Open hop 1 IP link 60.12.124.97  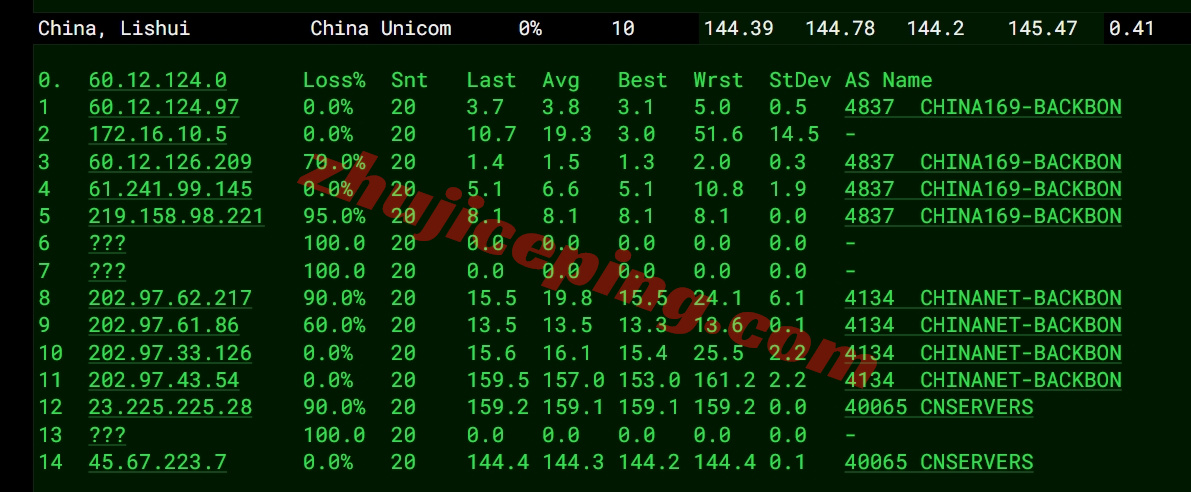[x=163, y=108]
